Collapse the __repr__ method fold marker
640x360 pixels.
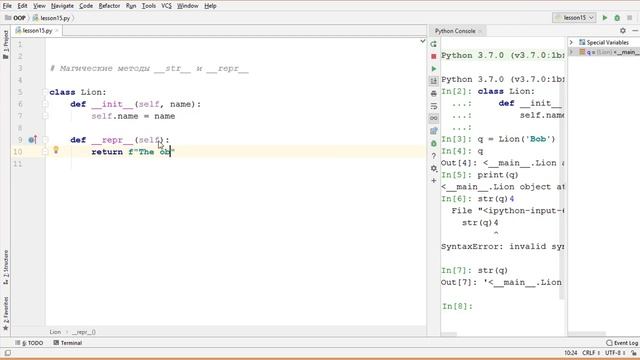45,140
